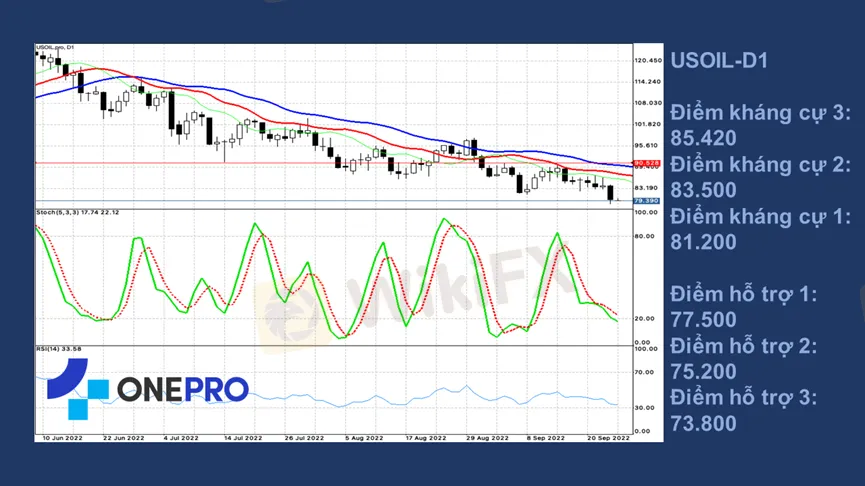Click the RSI(14) indicator label
This screenshot has width=865, height=486.
[59, 350]
